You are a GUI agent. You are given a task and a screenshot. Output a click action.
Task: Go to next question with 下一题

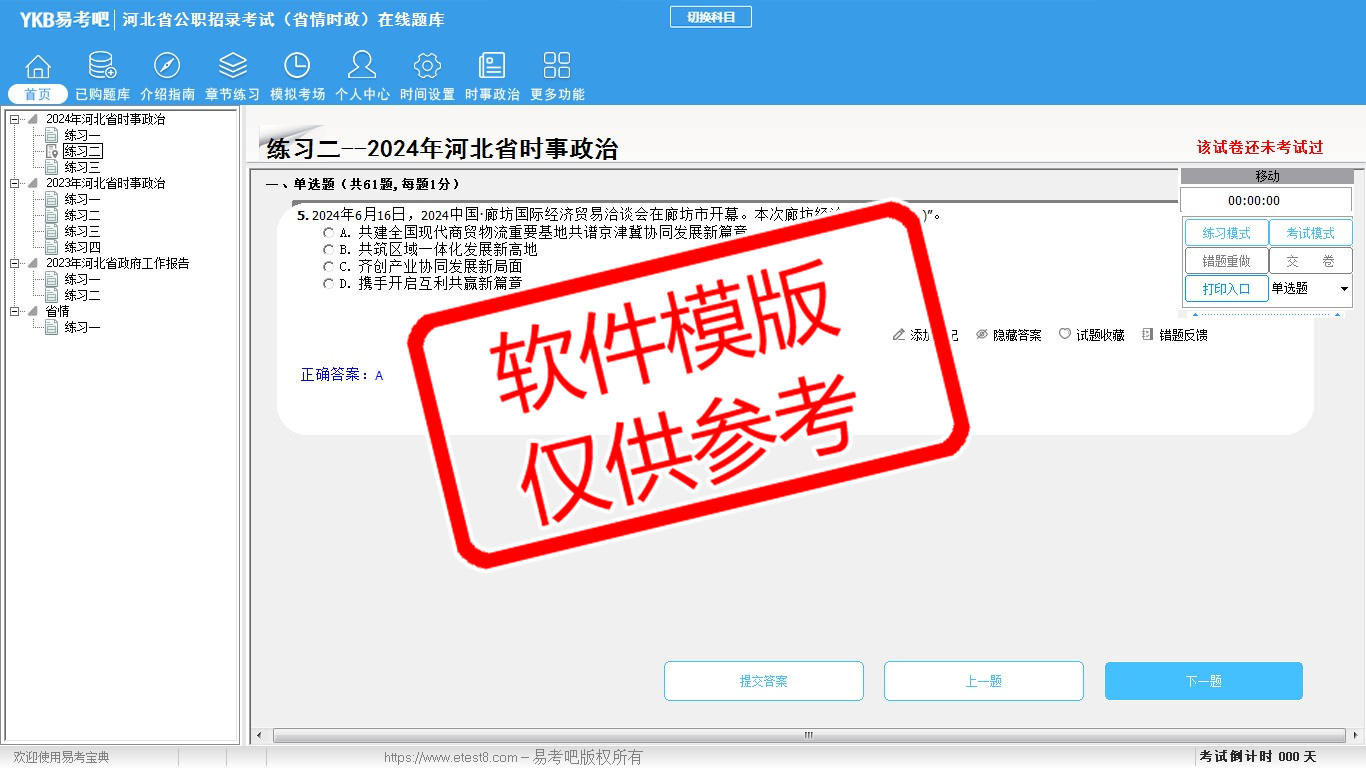coord(1204,681)
